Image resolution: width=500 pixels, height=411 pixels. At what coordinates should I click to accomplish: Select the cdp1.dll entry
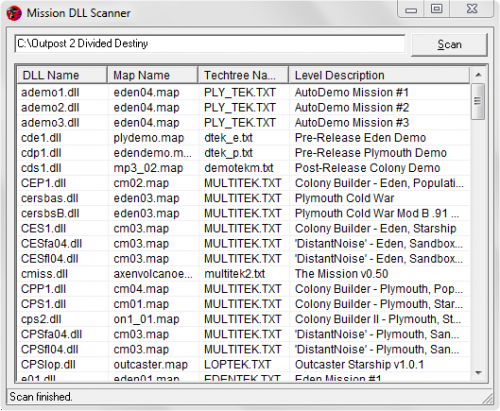pyautogui.click(x=41, y=153)
